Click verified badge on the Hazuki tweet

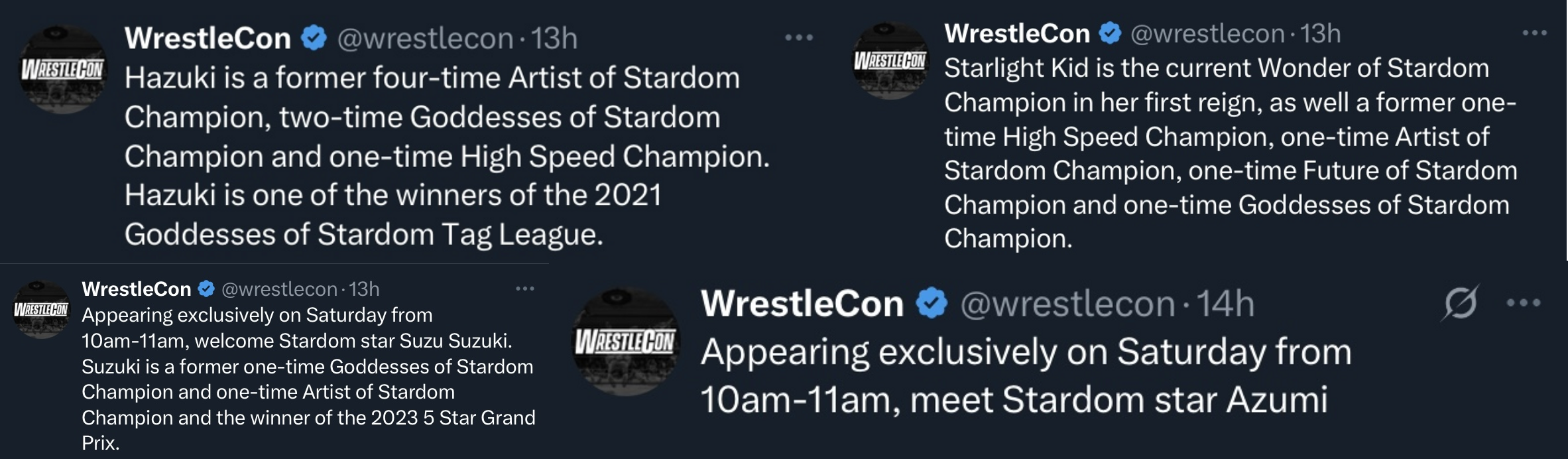314,38
